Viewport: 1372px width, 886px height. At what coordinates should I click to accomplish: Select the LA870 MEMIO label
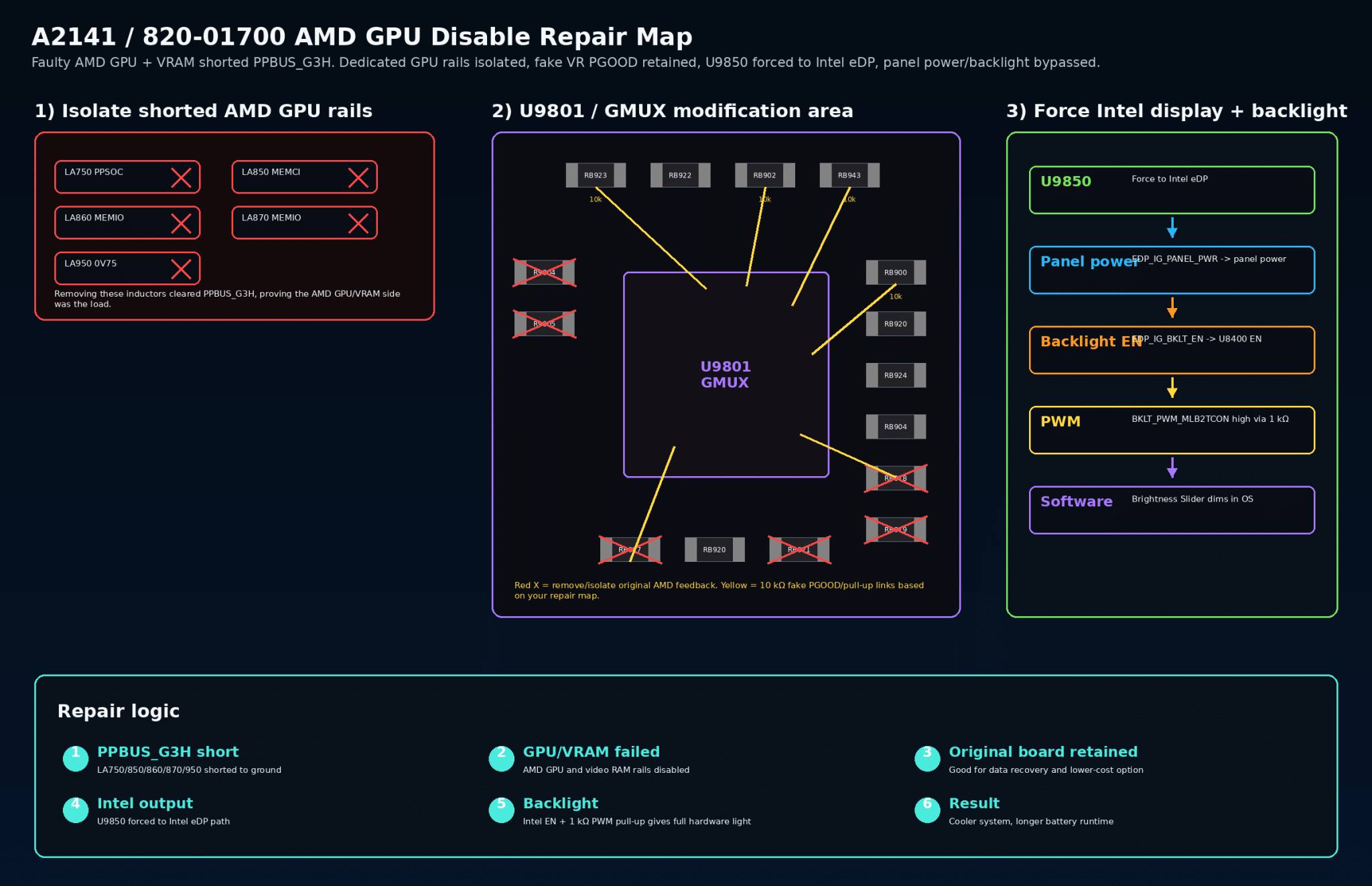271,218
